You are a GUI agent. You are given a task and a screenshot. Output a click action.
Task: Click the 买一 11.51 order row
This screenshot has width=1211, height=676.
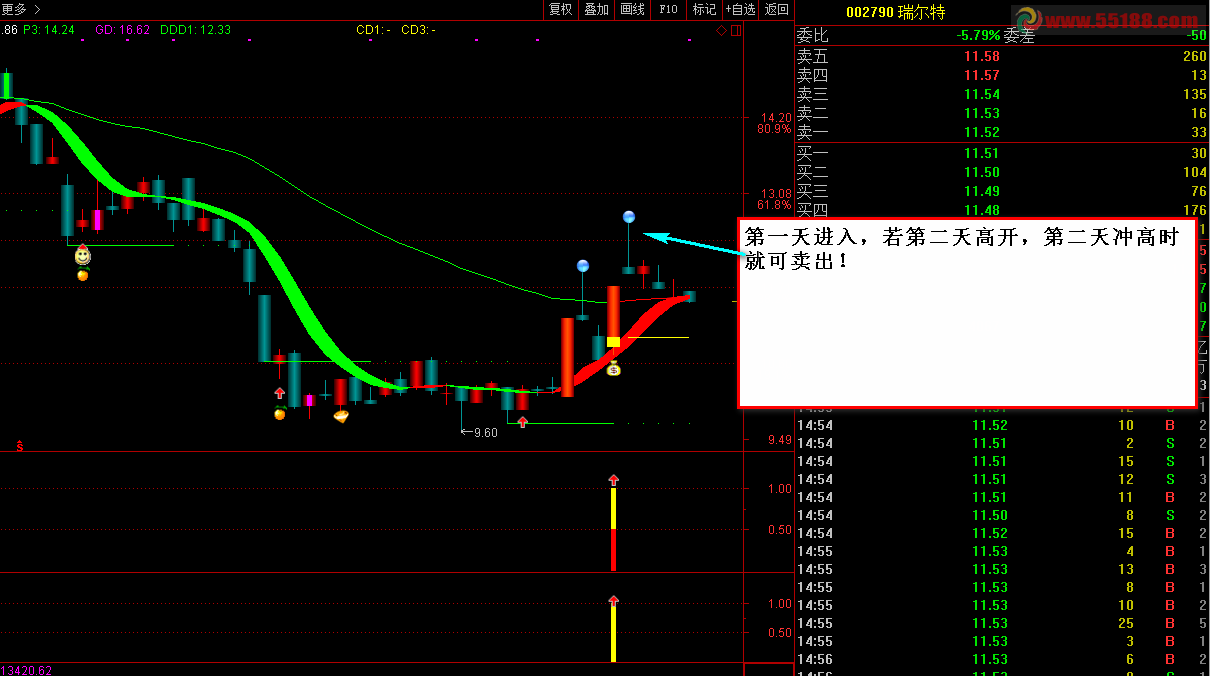(x=1002, y=153)
